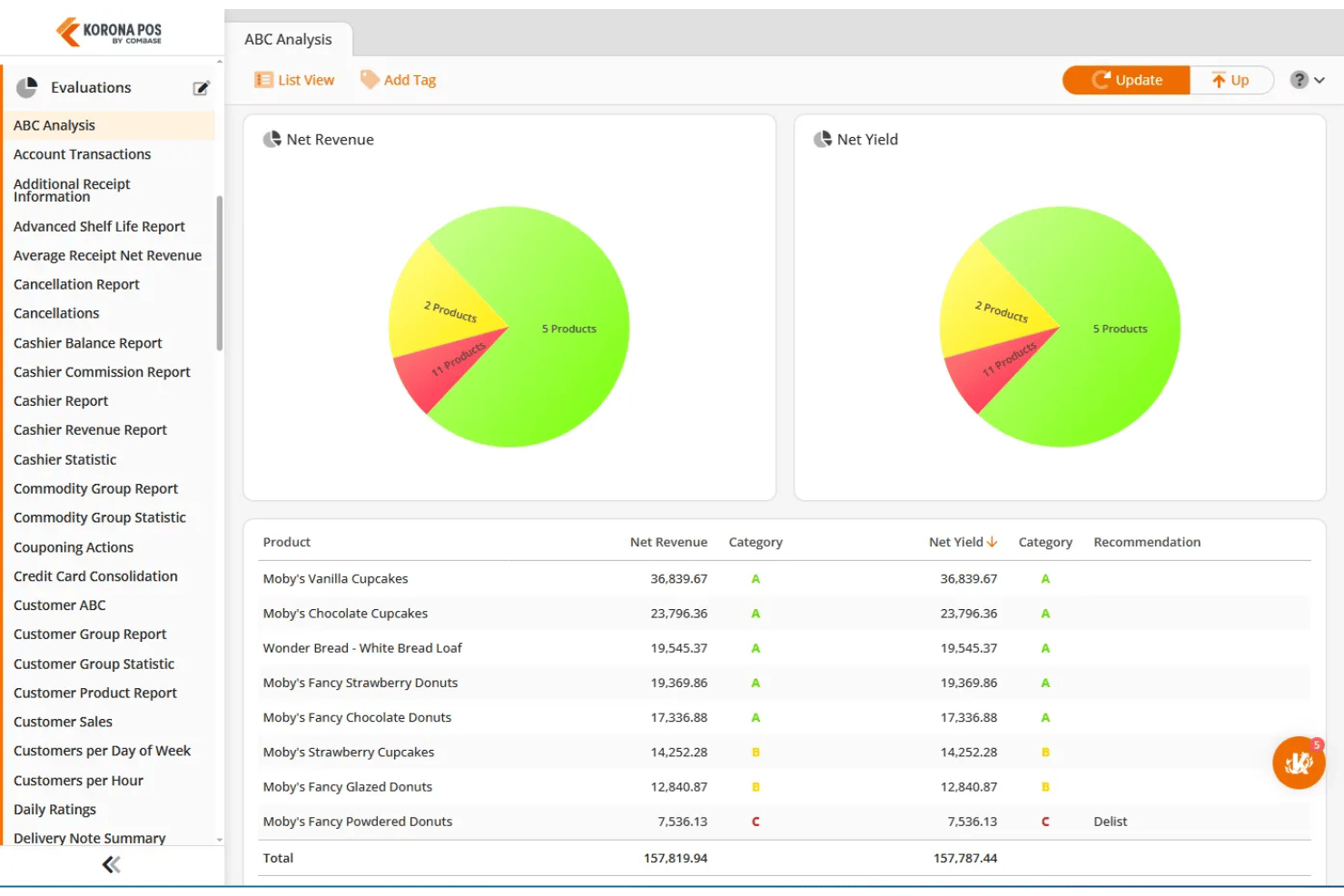Image resolution: width=1344 pixels, height=896 pixels.
Task: Open Daily Ratings
Action: [54, 810]
